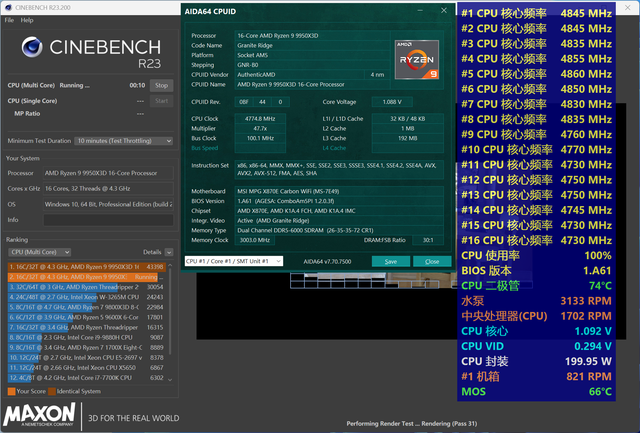Click the Multiplier value 47.7x
Image resolution: width=640 pixels, height=433 pixels.
[260, 129]
